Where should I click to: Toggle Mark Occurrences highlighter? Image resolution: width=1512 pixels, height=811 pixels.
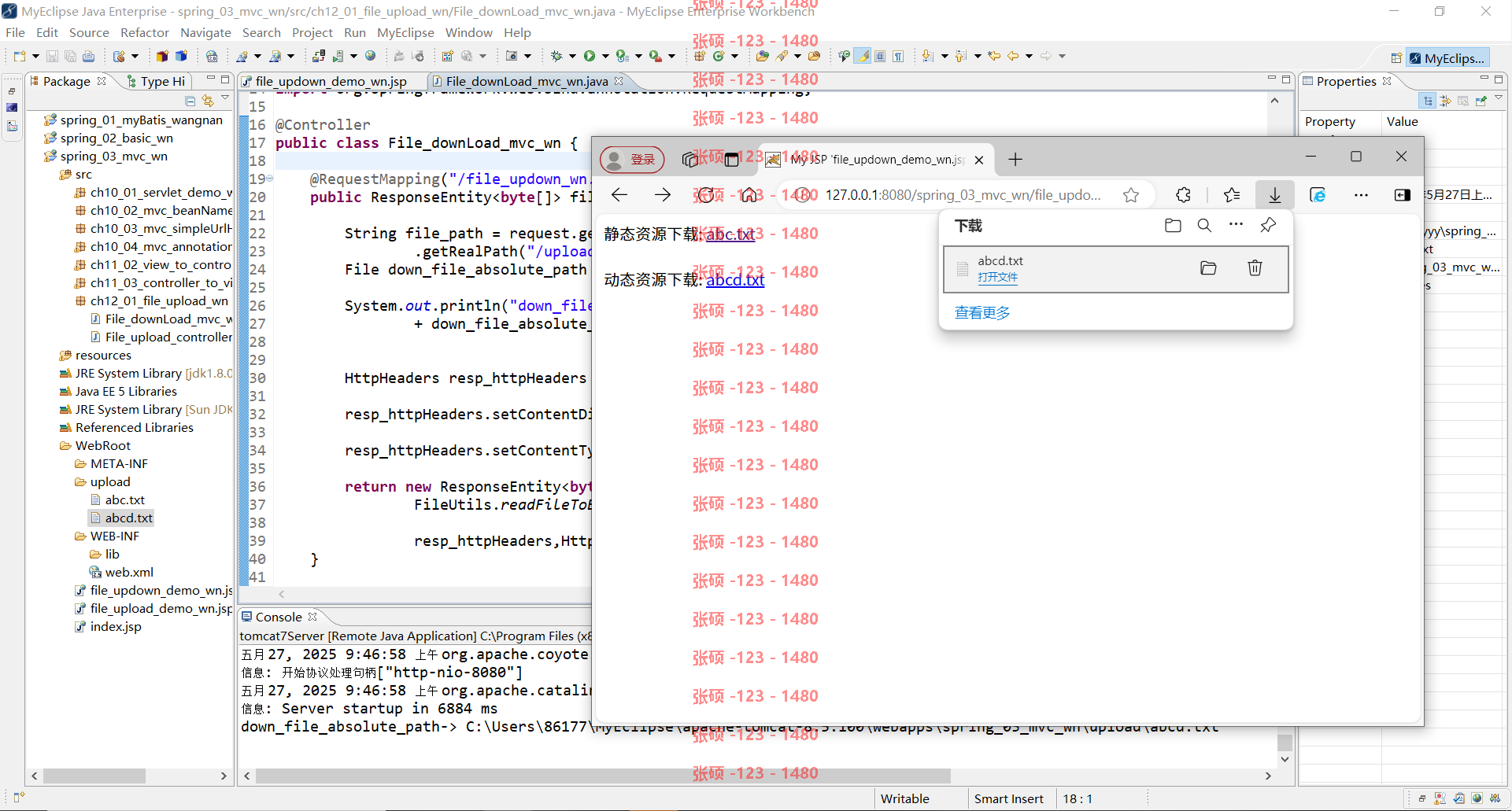863,56
